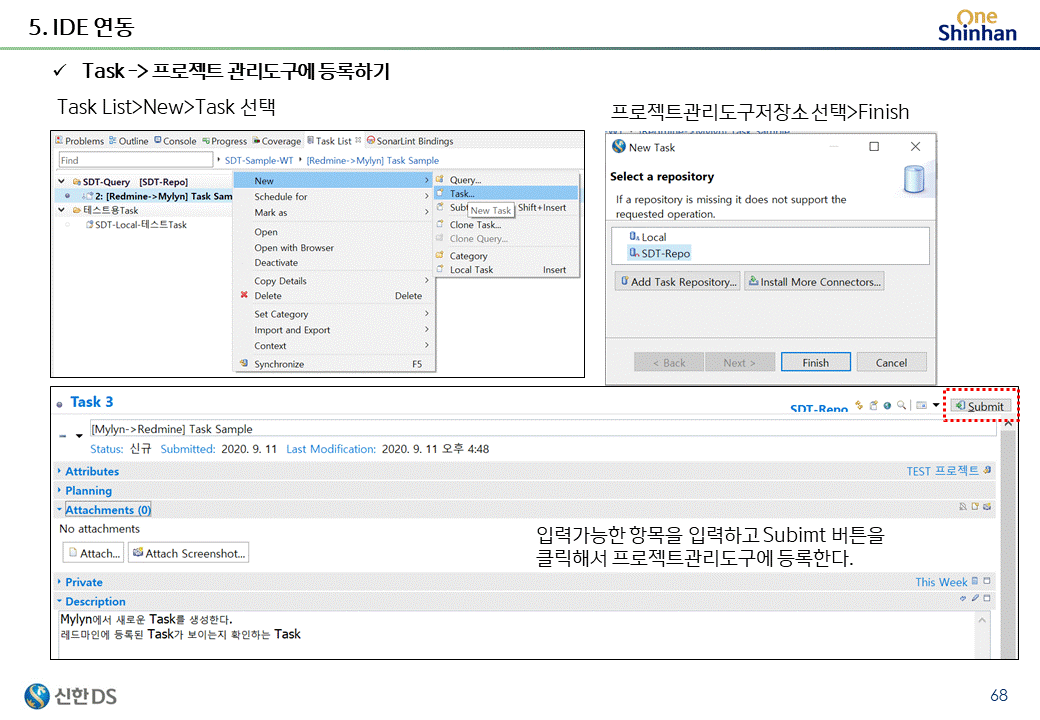The height and width of the screenshot is (720, 1040).
Task: Click the open with web browser globe icon
Action: pos(887,405)
